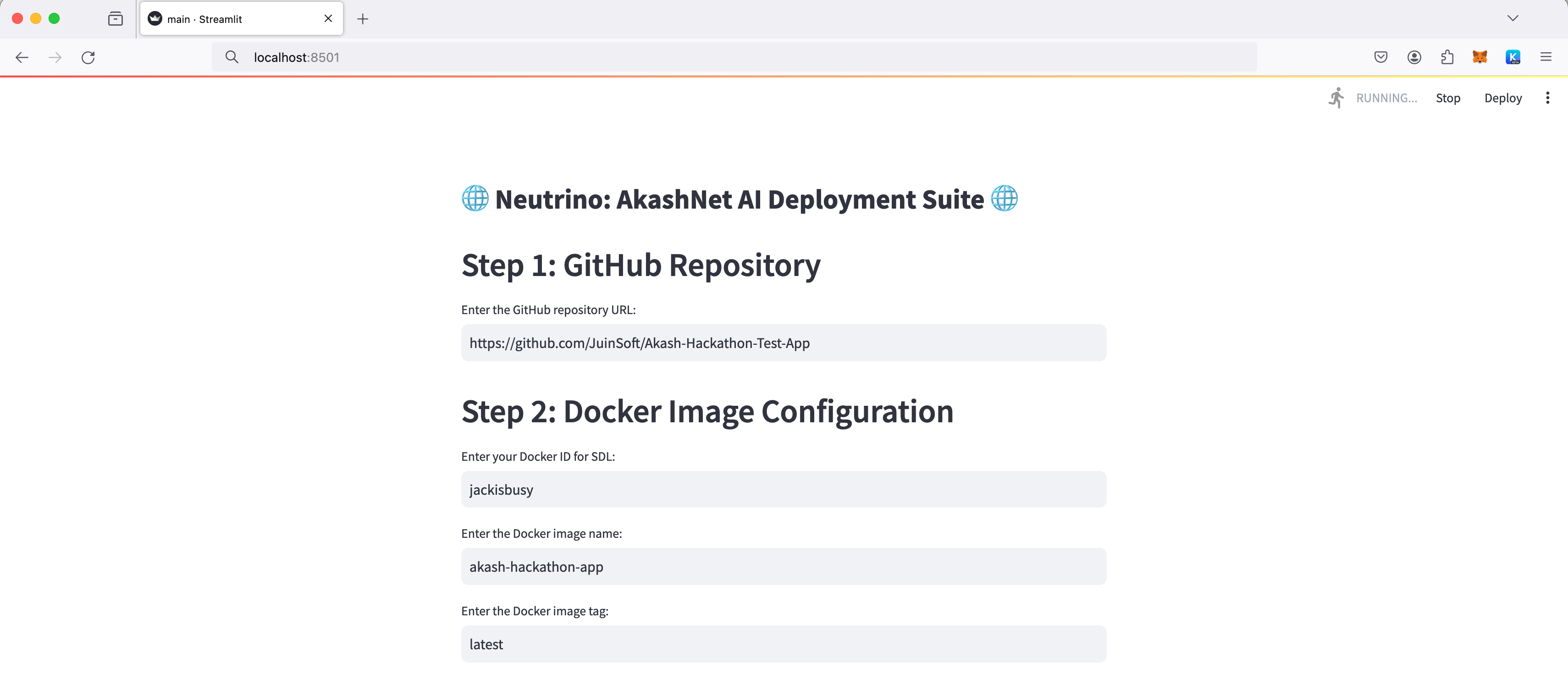
Task: Open the Firefox hamburger menu
Action: (1546, 57)
